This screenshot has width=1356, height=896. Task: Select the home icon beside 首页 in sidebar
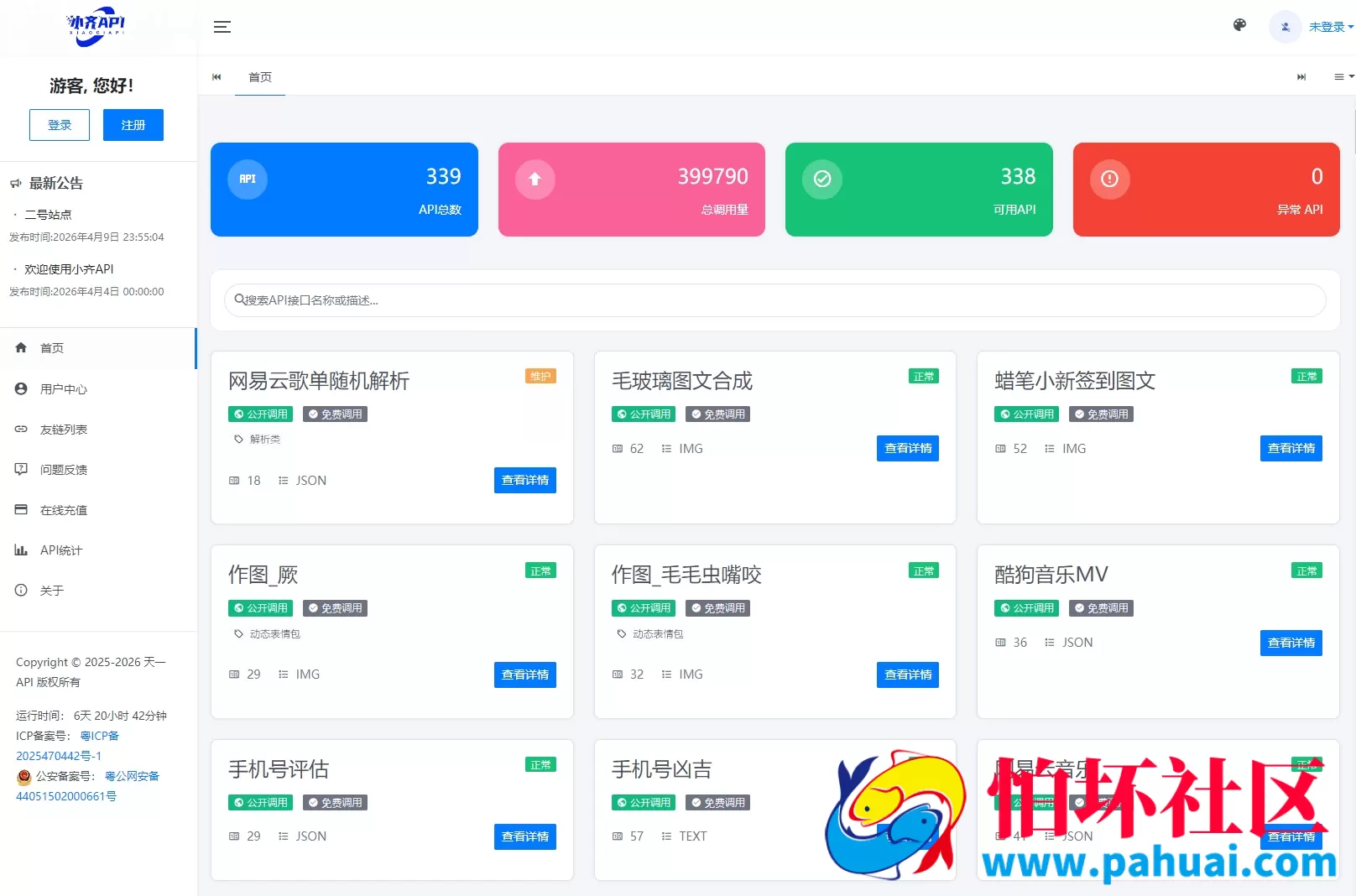point(21,347)
